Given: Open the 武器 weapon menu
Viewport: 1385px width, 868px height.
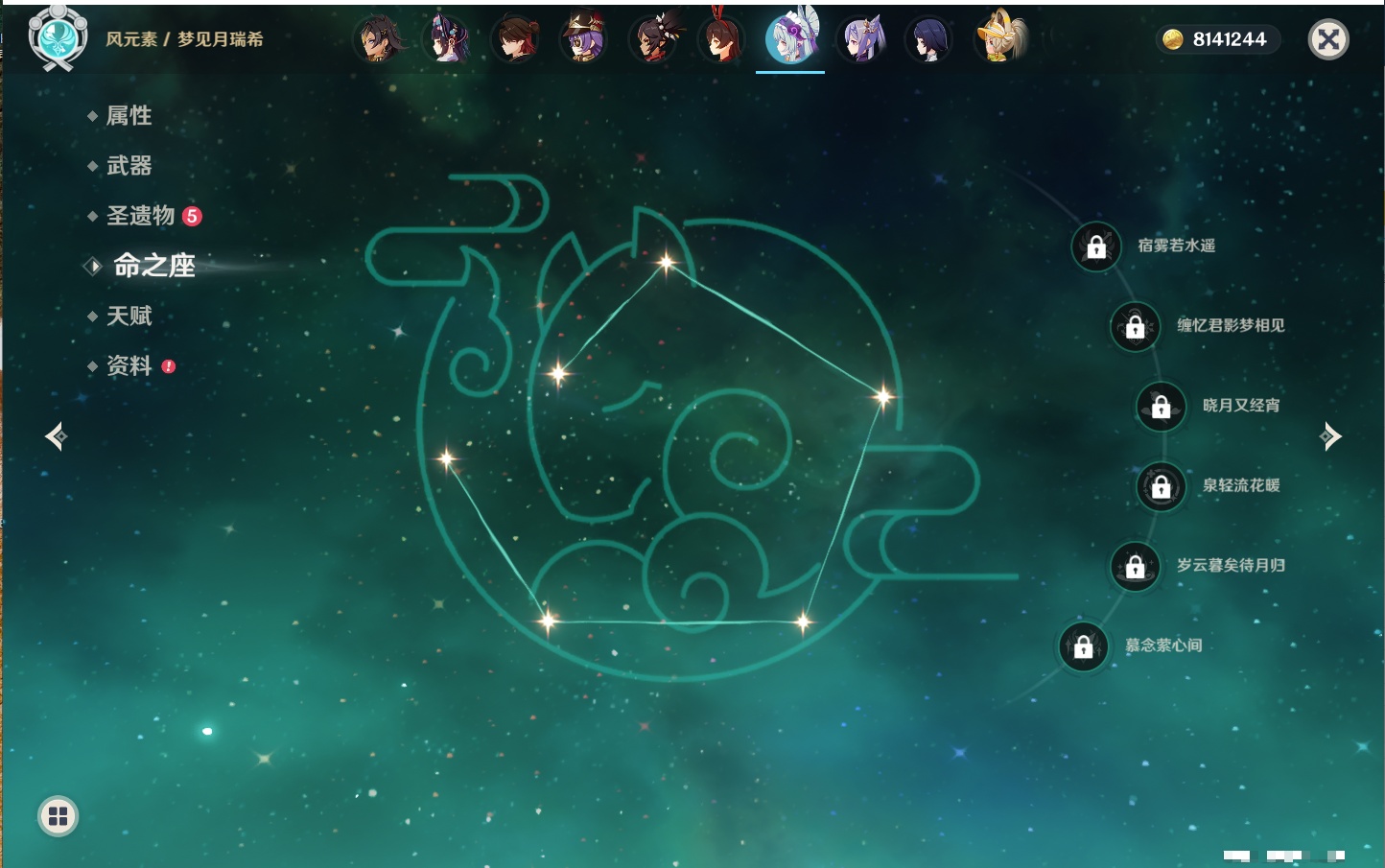Looking at the screenshot, I should [x=129, y=166].
